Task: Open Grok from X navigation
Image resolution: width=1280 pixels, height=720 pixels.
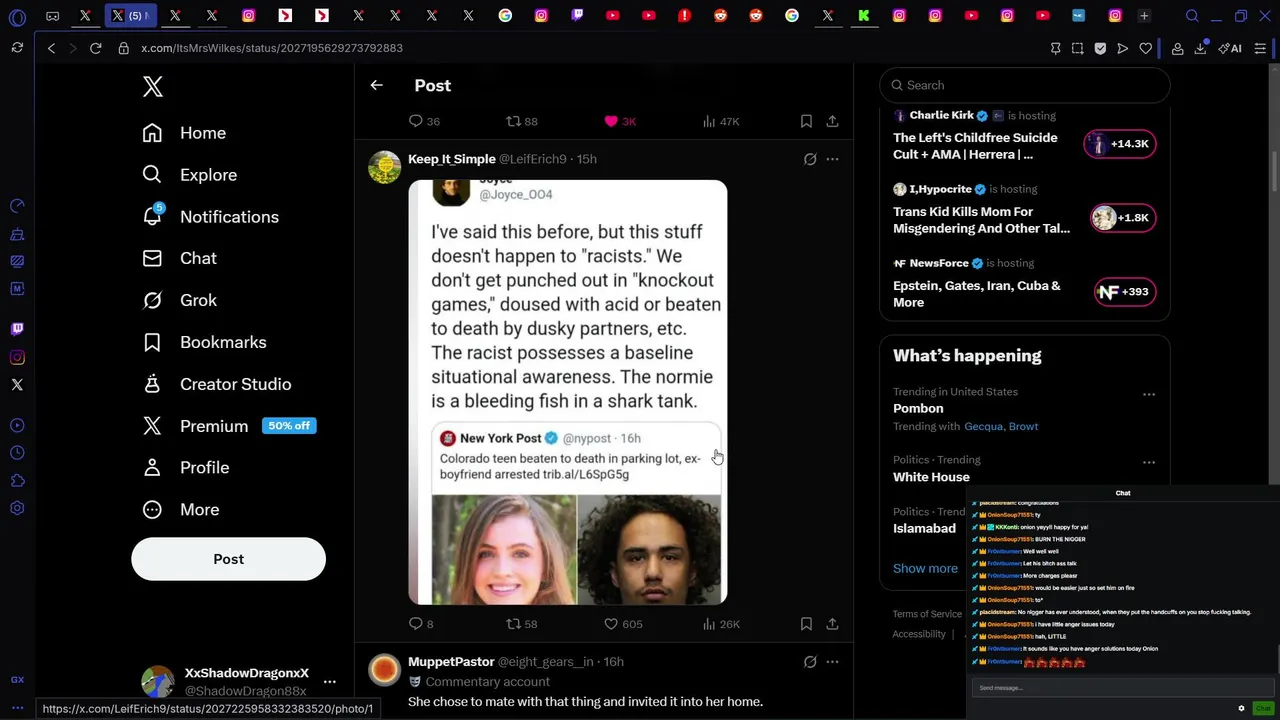Action: 180,300
